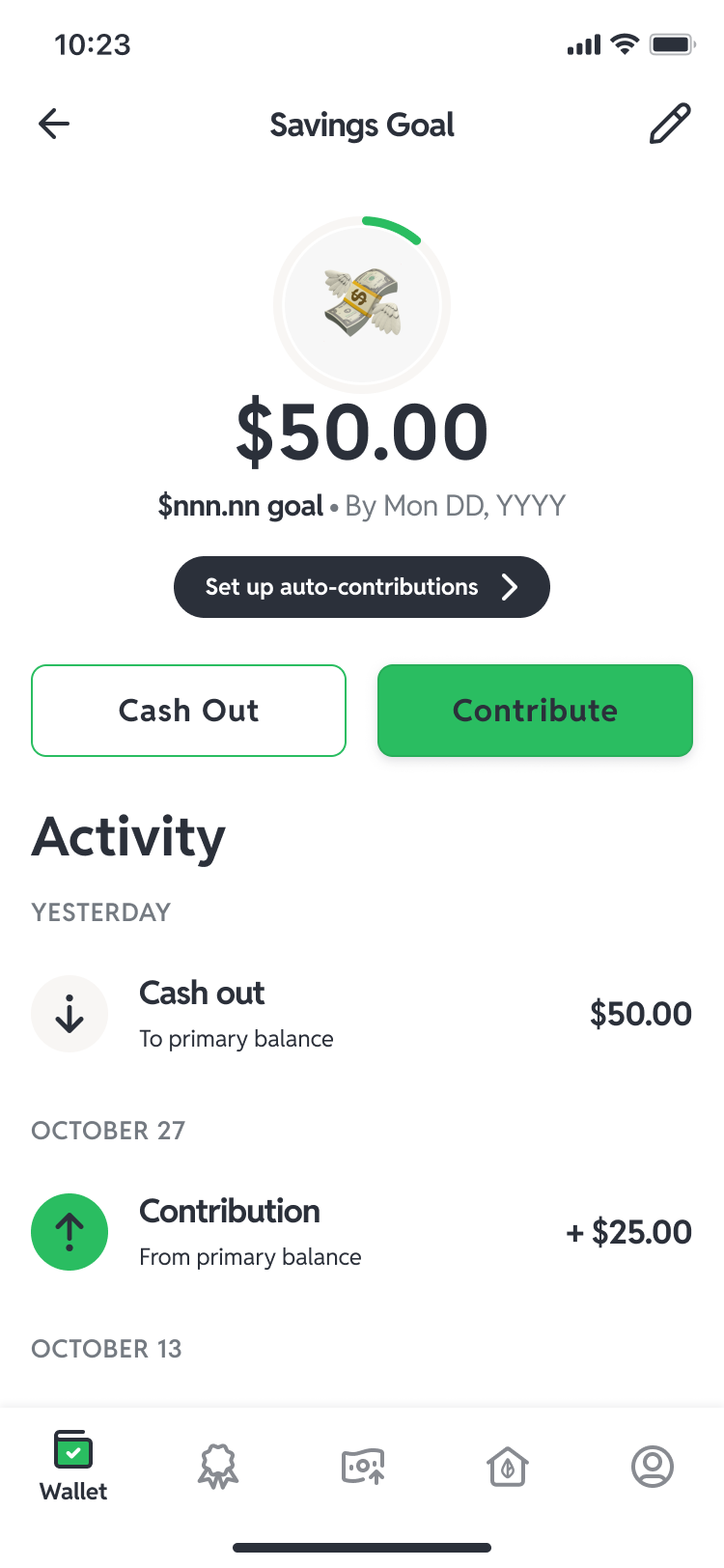Screen dimensions: 724x1568
Task: Open the Contribution activity entry
Action: [362, 1232]
